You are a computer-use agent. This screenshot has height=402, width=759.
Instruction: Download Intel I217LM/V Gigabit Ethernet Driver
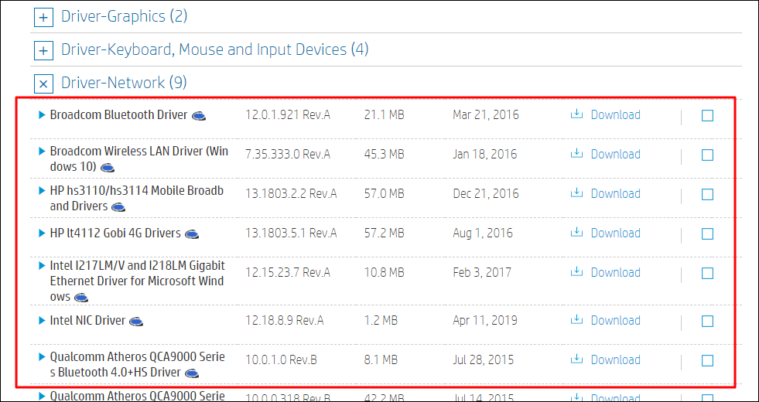click(x=615, y=272)
